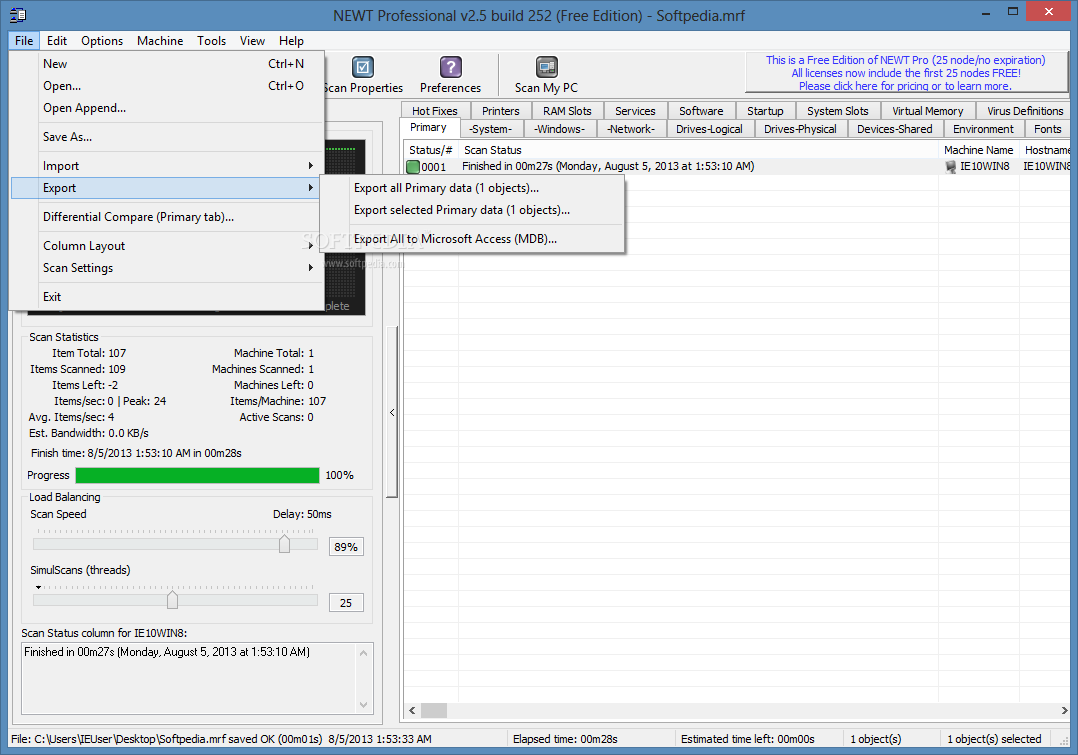1078x755 pixels.
Task: Open the Edit menu
Action: 56,41
